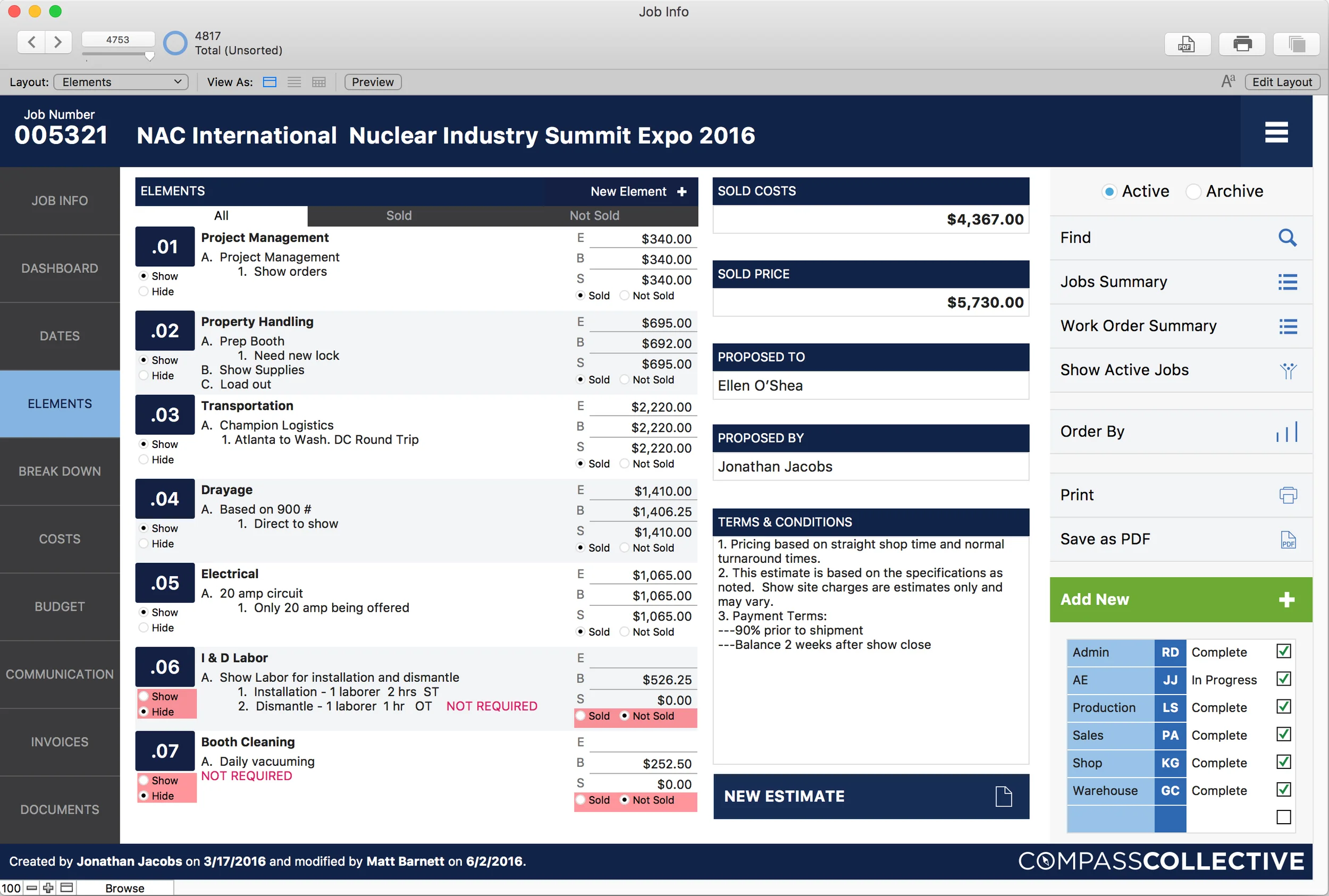Click the Order By bar chart icon
The width and height of the screenshot is (1329, 896).
point(1286,432)
